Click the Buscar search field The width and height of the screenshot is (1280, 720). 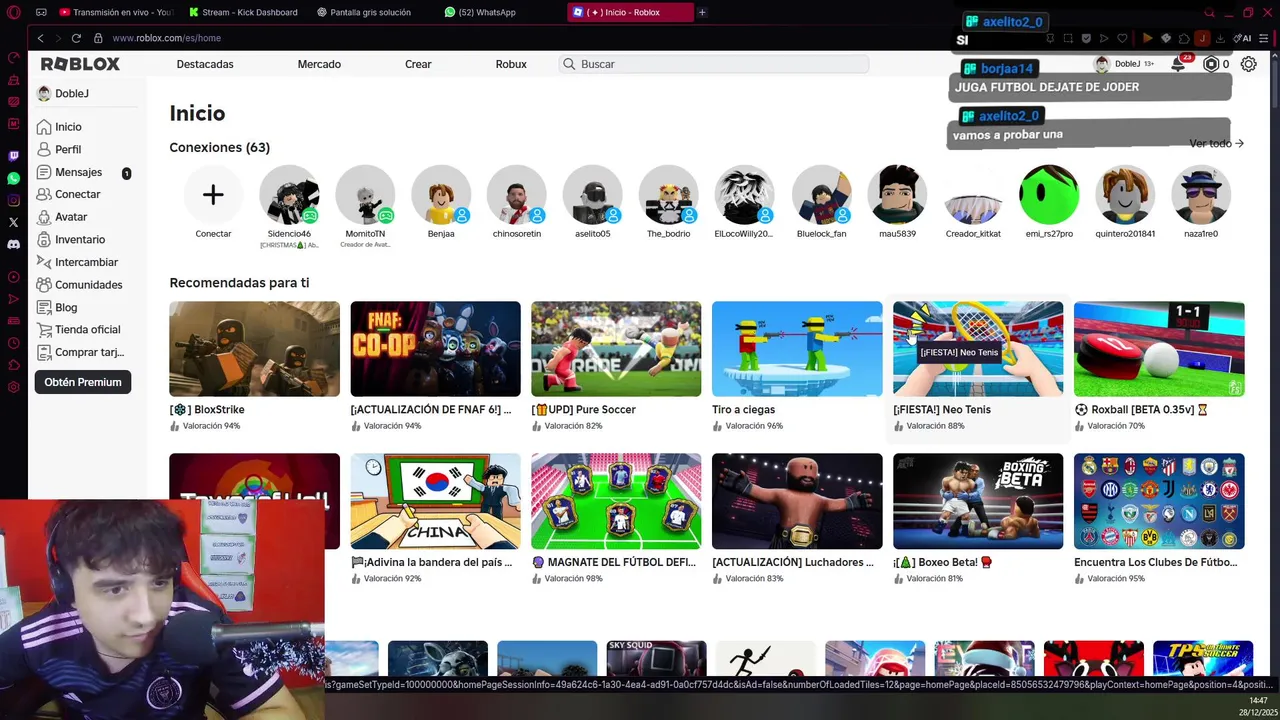click(x=714, y=64)
